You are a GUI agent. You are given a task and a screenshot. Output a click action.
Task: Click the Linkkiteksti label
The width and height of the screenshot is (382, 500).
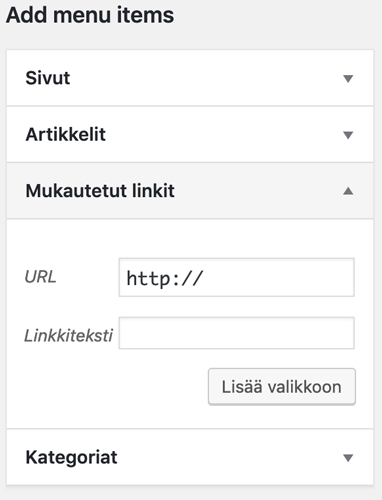click(x=69, y=335)
